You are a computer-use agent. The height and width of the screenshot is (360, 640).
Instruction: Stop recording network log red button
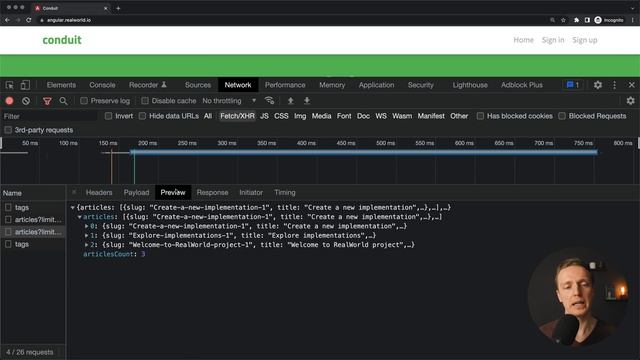point(9,101)
